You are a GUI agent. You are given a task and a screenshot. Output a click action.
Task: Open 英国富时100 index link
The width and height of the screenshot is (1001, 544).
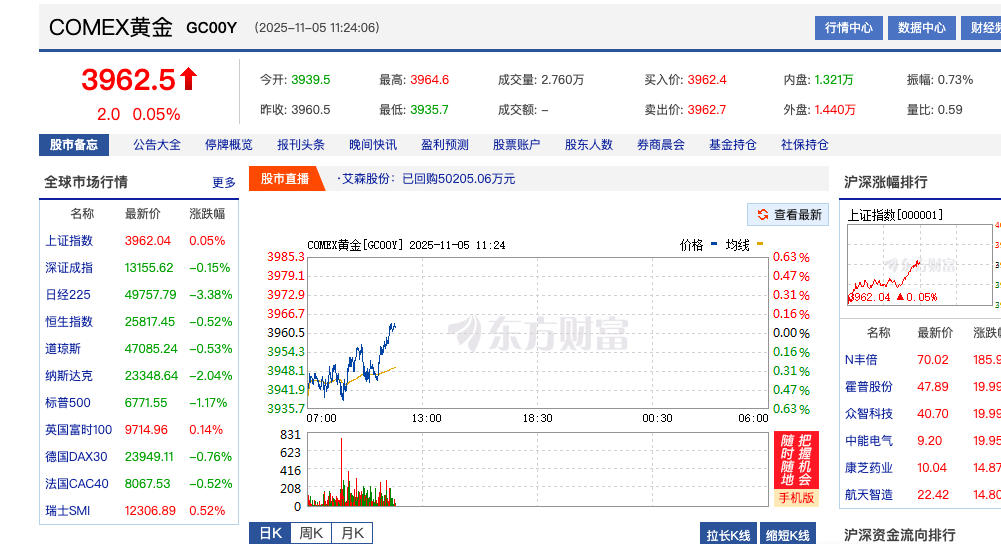pos(79,430)
